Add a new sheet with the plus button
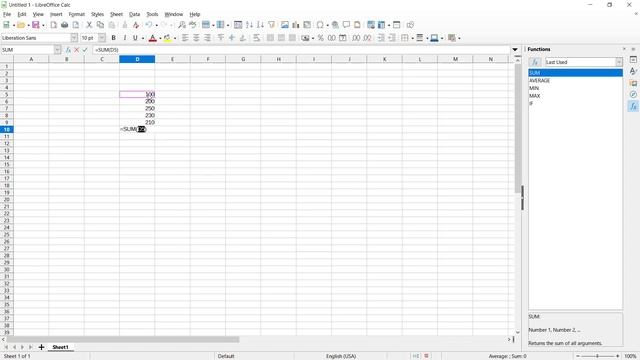640x360 pixels. click(41, 347)
